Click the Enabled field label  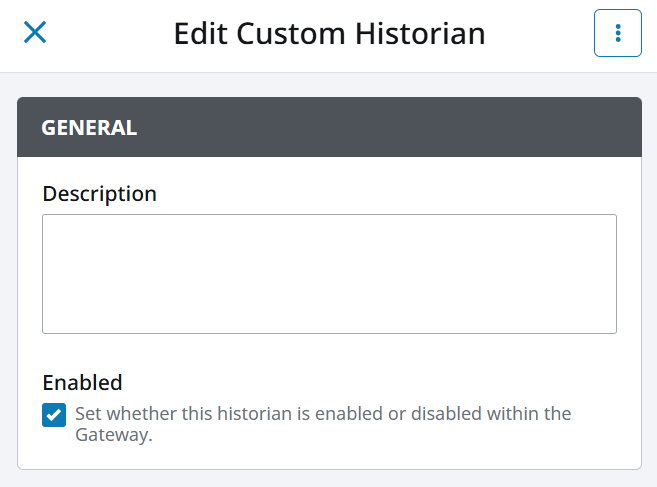pos(82,382)
